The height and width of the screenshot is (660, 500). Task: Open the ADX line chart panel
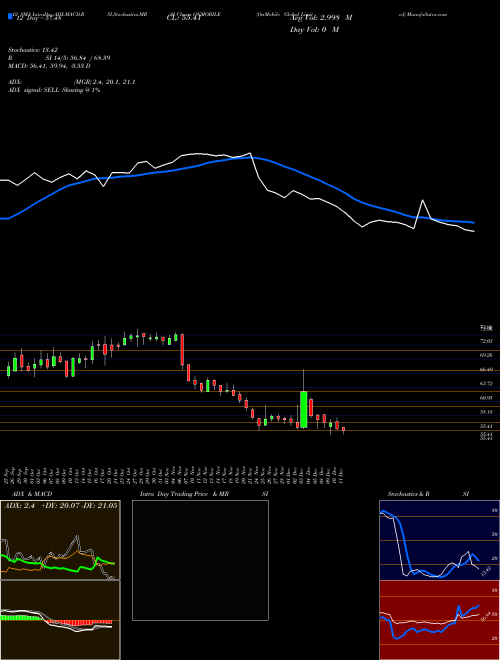pyautogui.click(x=60, y=540)
